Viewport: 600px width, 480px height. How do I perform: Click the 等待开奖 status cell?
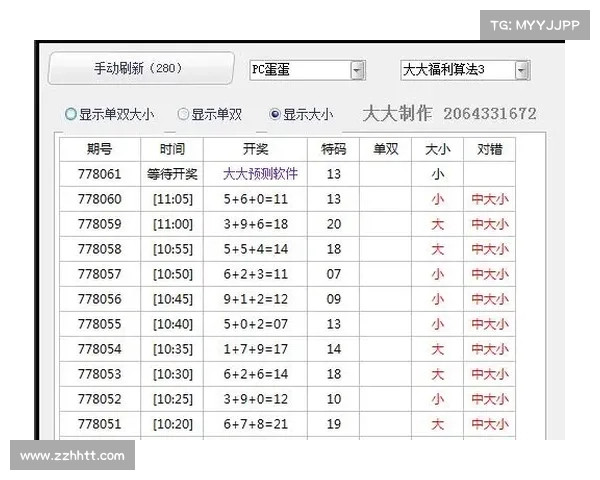[172, 174]
